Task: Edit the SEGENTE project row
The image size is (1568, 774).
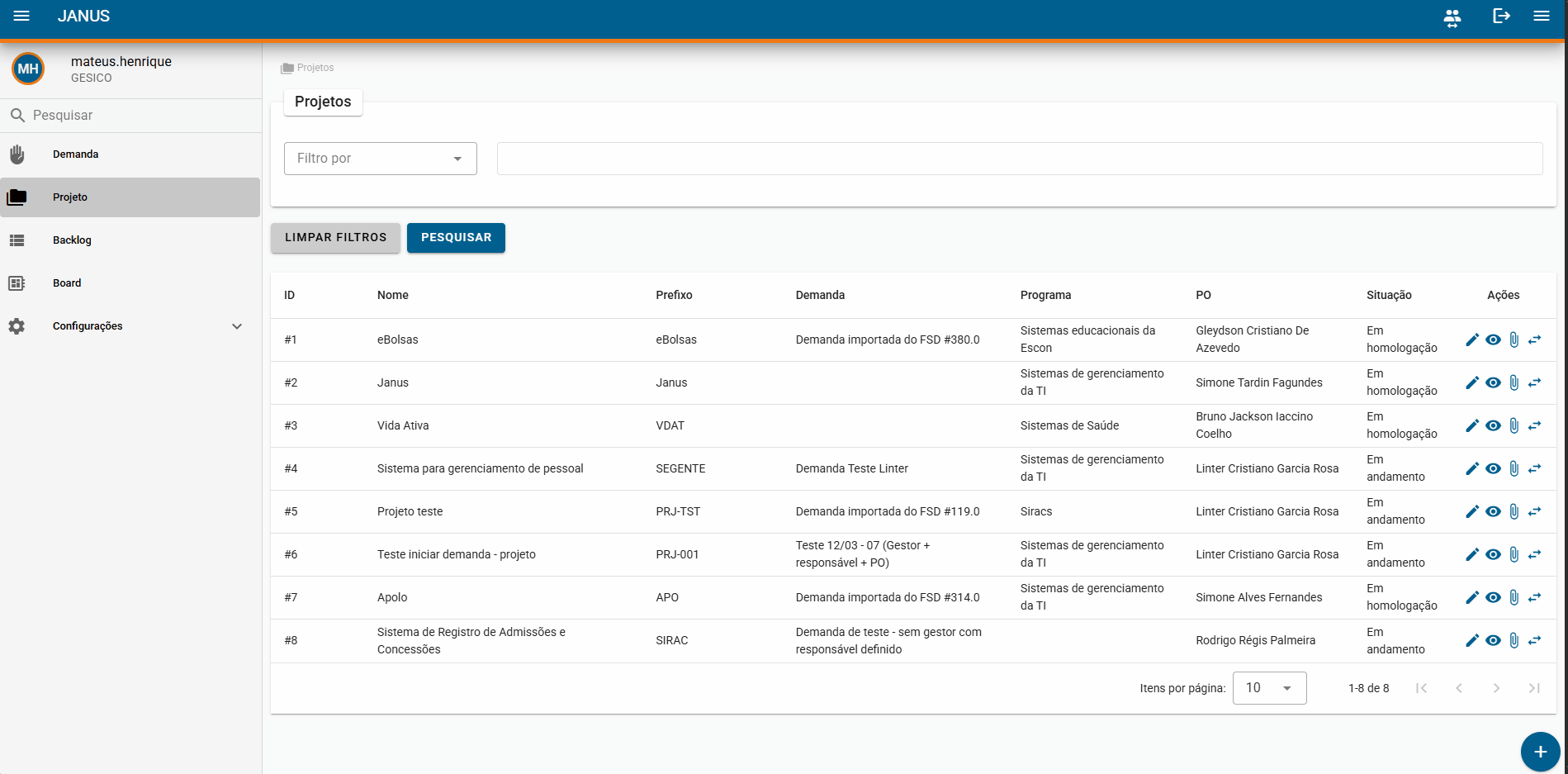Action: (1472, 468)
